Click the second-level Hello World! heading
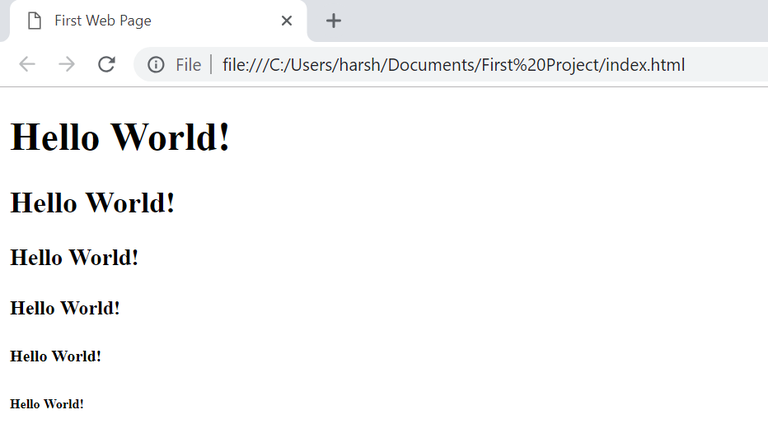The width and height of the screenshot is (768, 447). click(93, 203)
